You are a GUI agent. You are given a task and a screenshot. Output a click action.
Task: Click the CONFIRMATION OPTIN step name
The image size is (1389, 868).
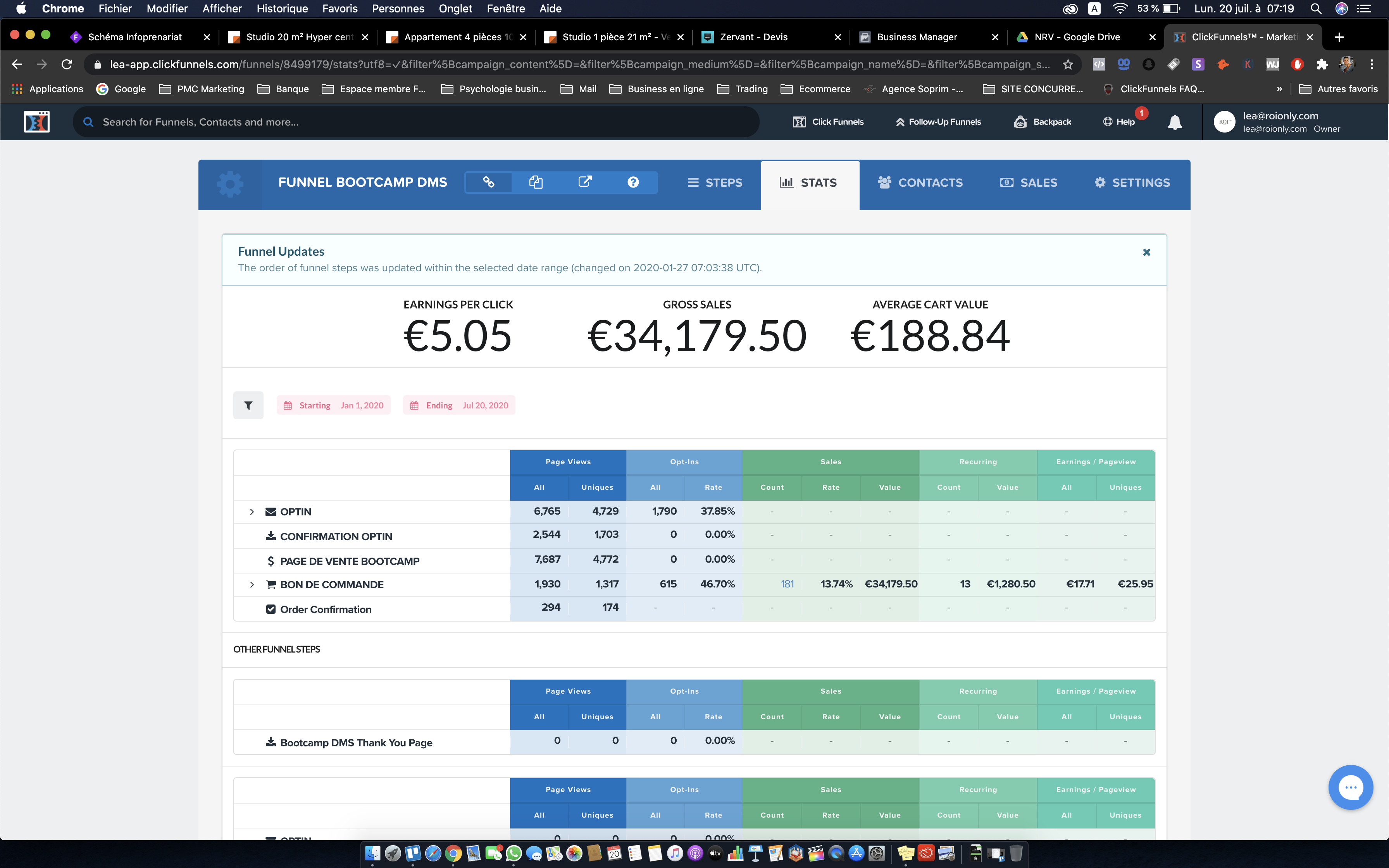pyautogui.click(x=336, y=536)
